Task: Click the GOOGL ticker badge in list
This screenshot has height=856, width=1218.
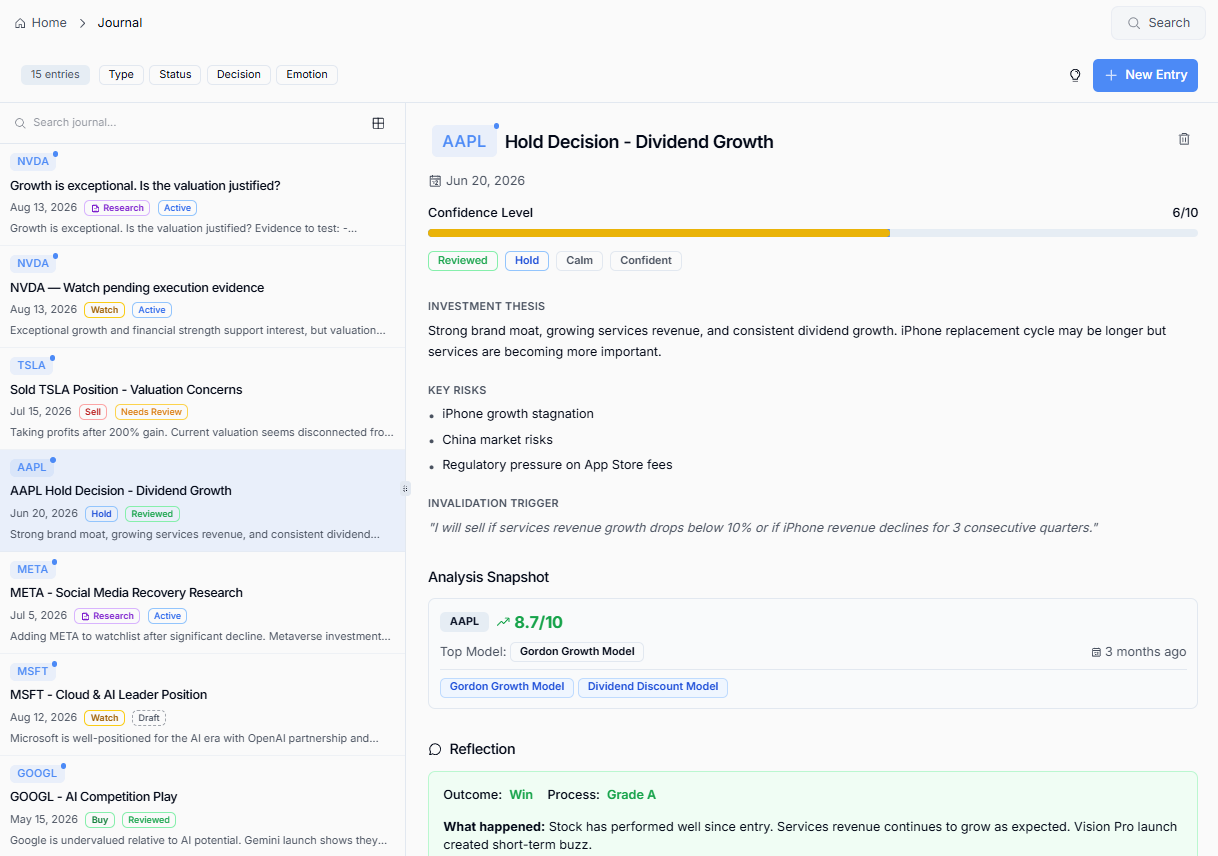Action: click(37, 773)
